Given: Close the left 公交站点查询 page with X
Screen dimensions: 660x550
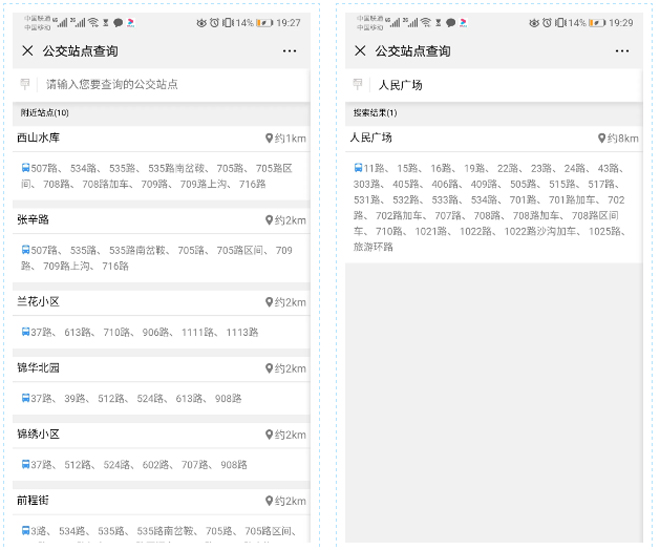Looking at the screenshot, I should (x=27, y=51).
